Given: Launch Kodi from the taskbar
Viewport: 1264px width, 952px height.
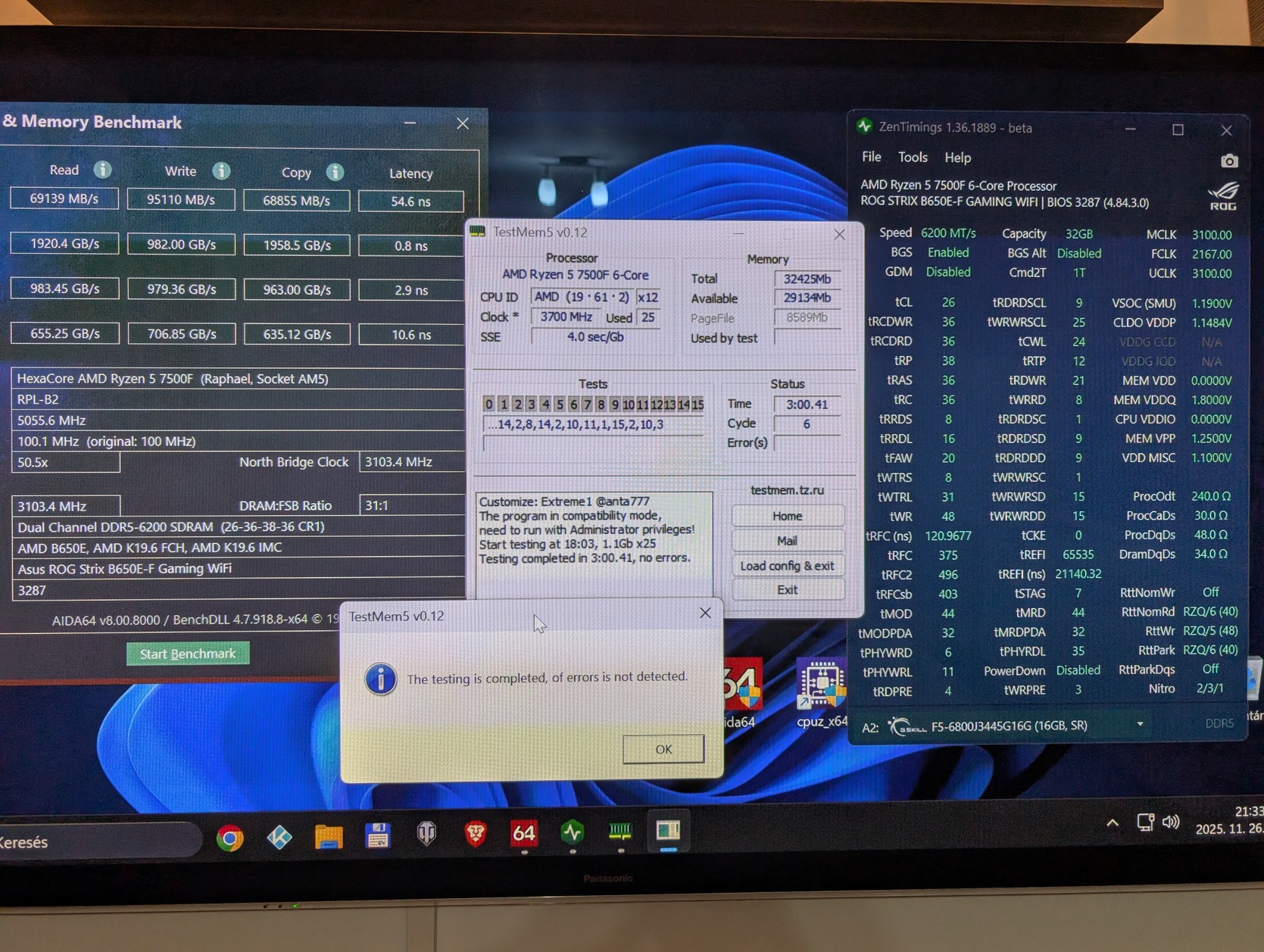Looking at the screenshot, I should [279, 837].
